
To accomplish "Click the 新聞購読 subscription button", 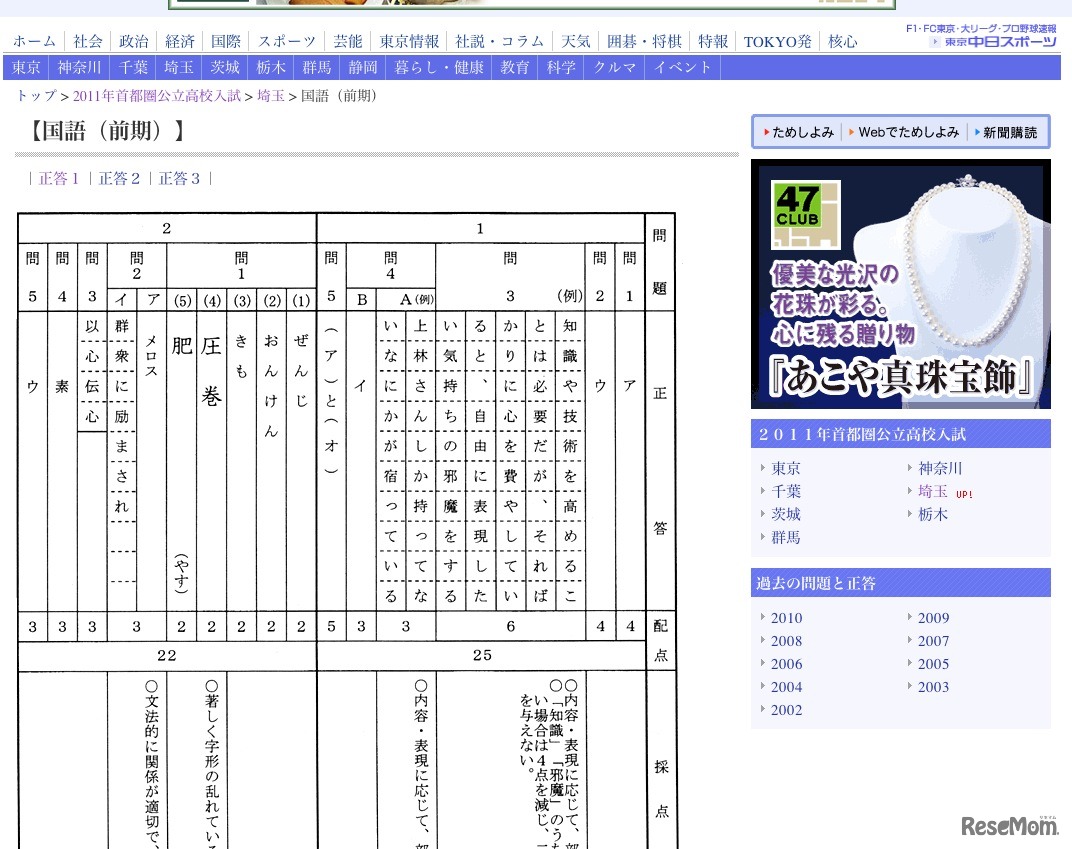I will [x=1007, y=130].
